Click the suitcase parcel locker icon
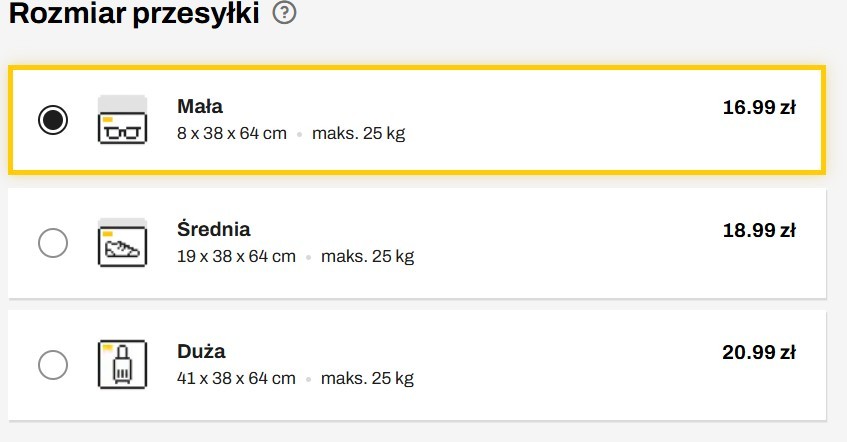Screen dimensions: 847x442 [x=122, y=364]
